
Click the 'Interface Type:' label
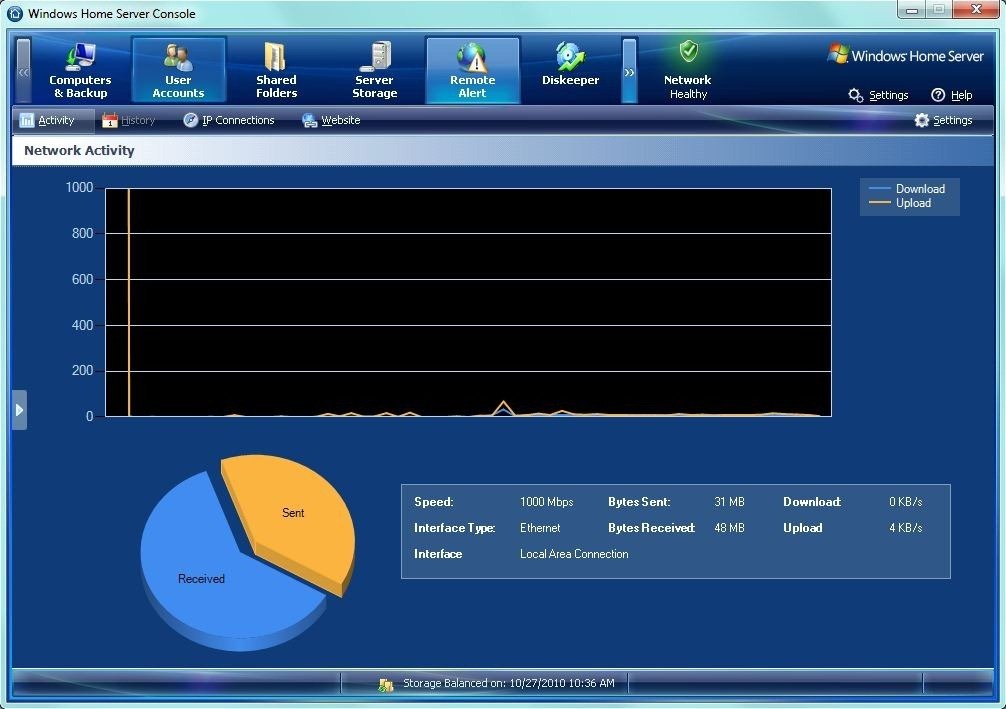point(455,528)
